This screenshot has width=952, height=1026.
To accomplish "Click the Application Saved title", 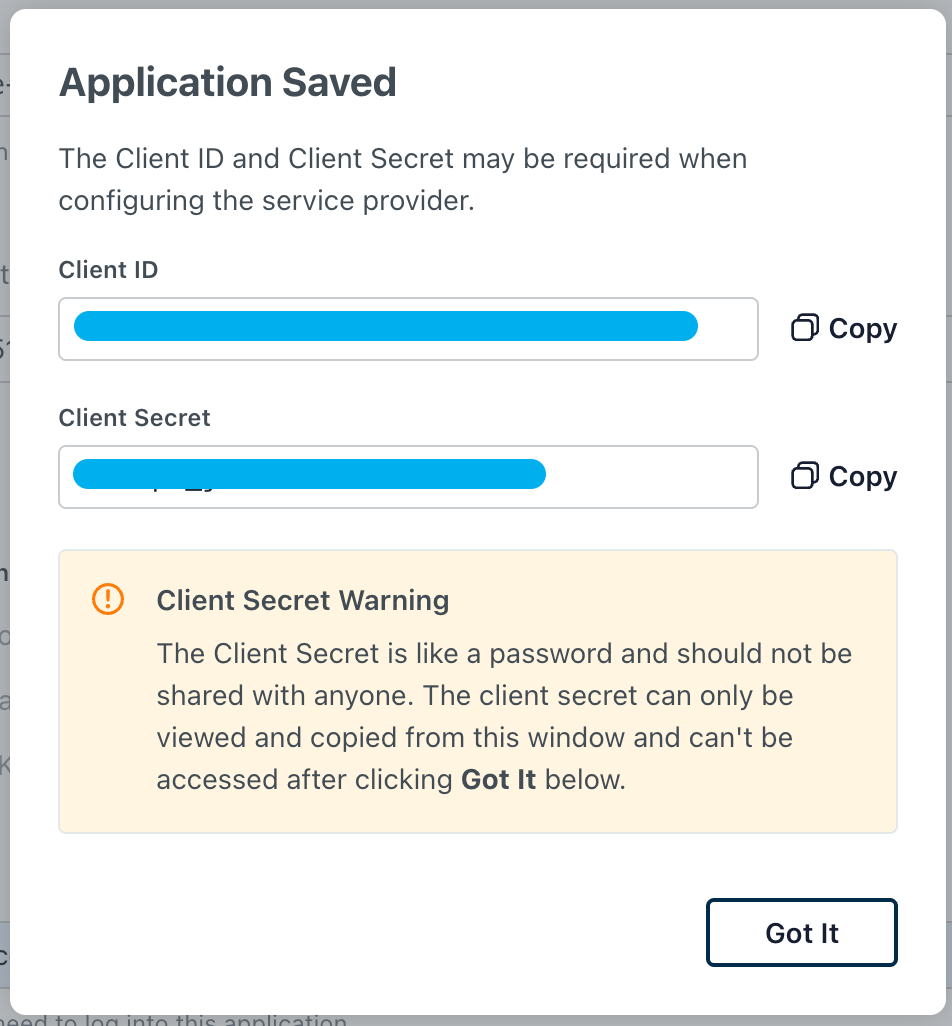I will coord(227,82).
